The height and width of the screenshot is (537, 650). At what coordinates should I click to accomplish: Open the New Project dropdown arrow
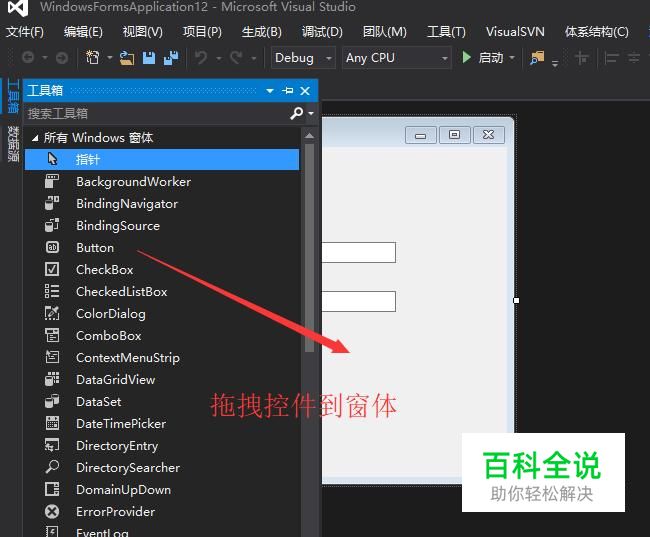(x=110, y=57)
